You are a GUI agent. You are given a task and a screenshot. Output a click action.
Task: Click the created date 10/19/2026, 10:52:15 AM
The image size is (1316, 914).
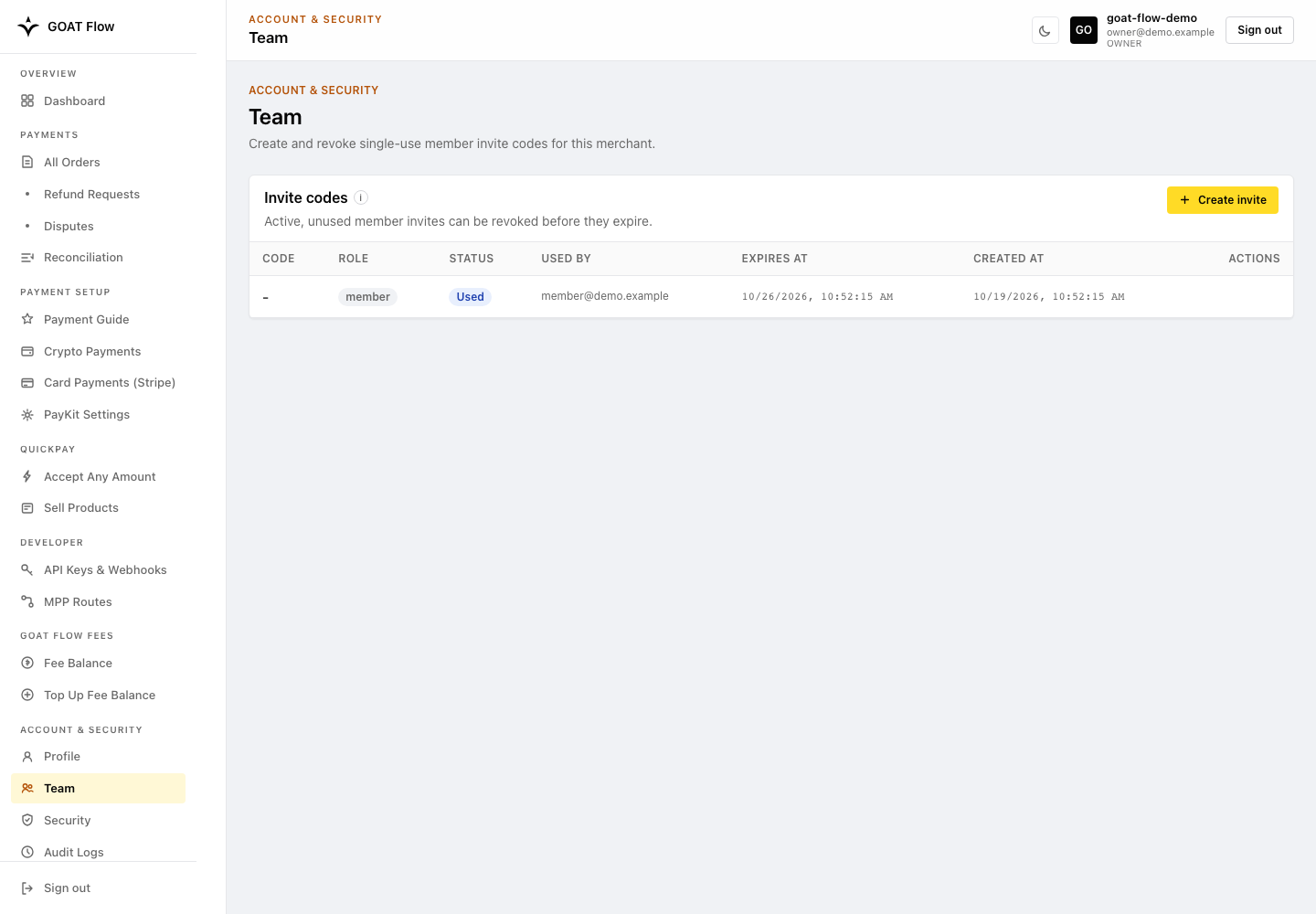tap(1049, 297)
